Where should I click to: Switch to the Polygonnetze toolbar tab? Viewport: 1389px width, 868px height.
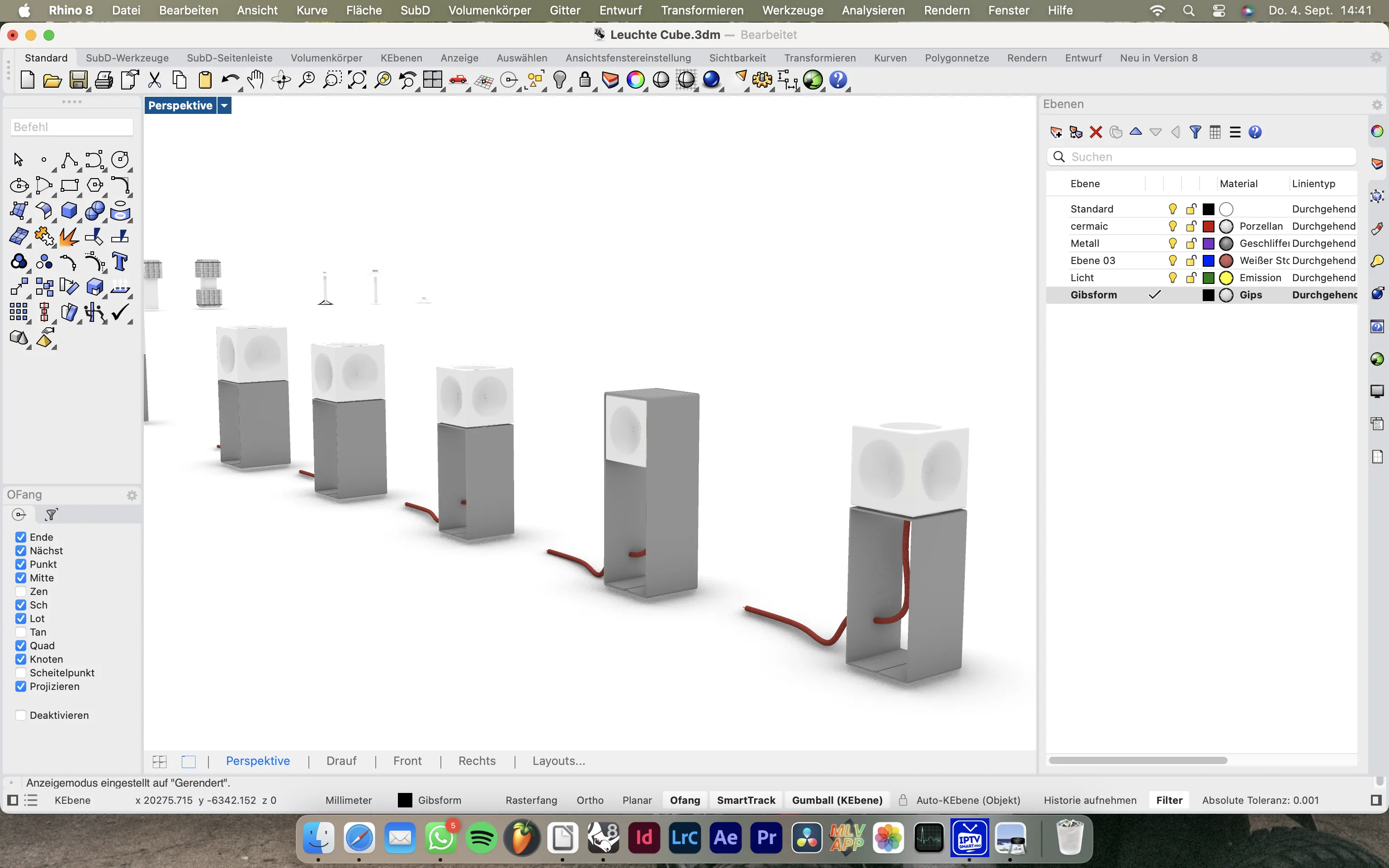[x=957, y=58]
